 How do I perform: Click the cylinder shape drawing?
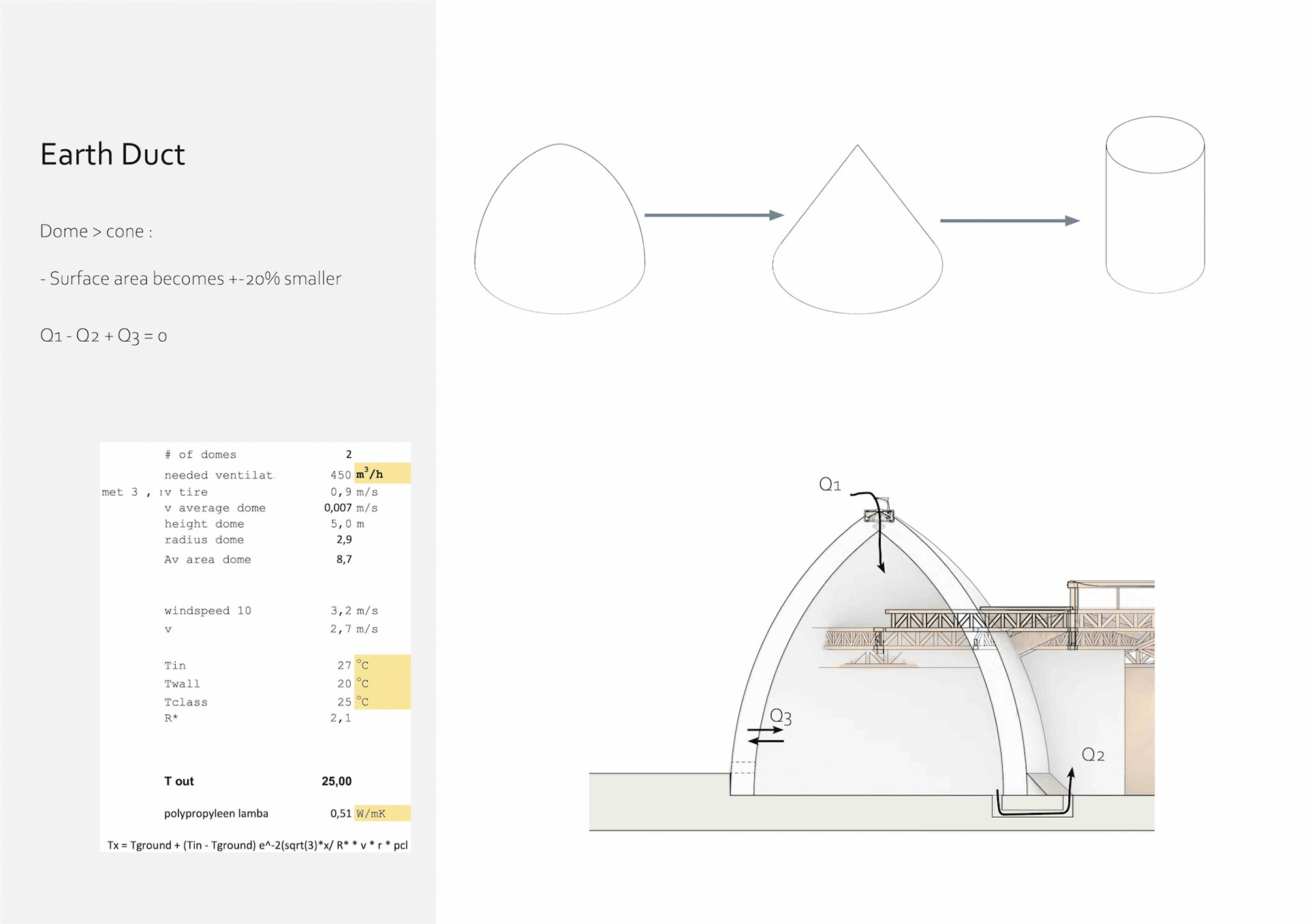coord(1155,204)
